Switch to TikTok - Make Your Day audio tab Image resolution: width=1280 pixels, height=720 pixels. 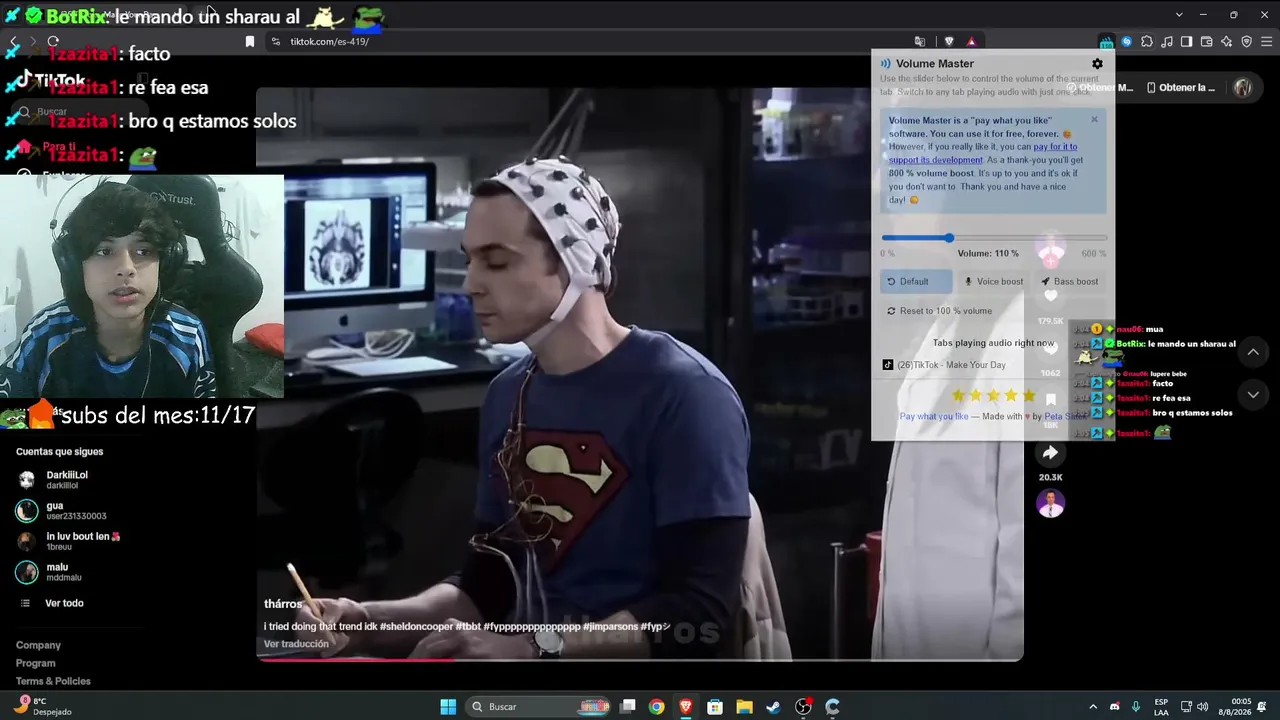(x=943, y=365)
